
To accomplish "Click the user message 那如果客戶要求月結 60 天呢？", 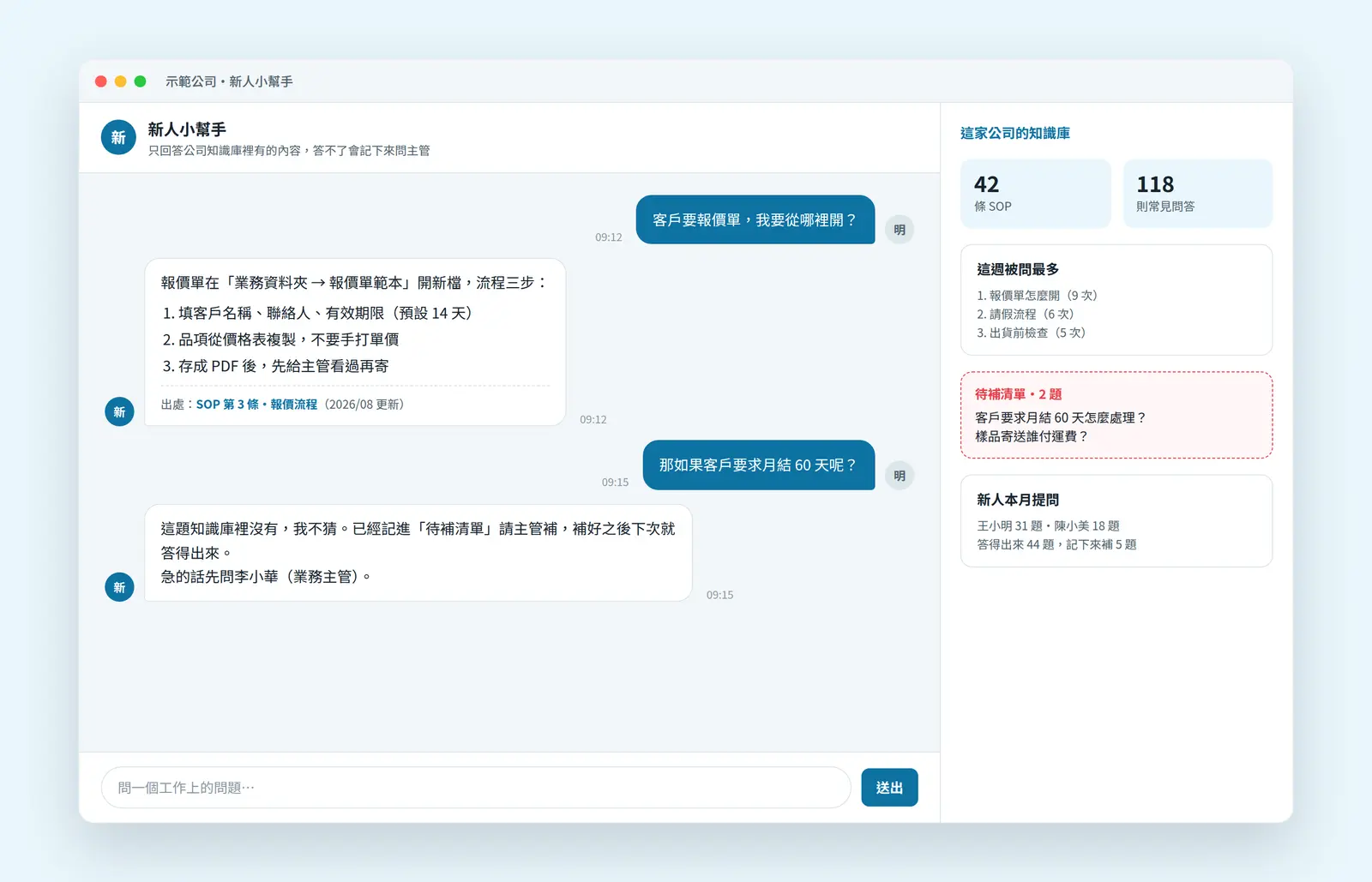I will (759, 465).
